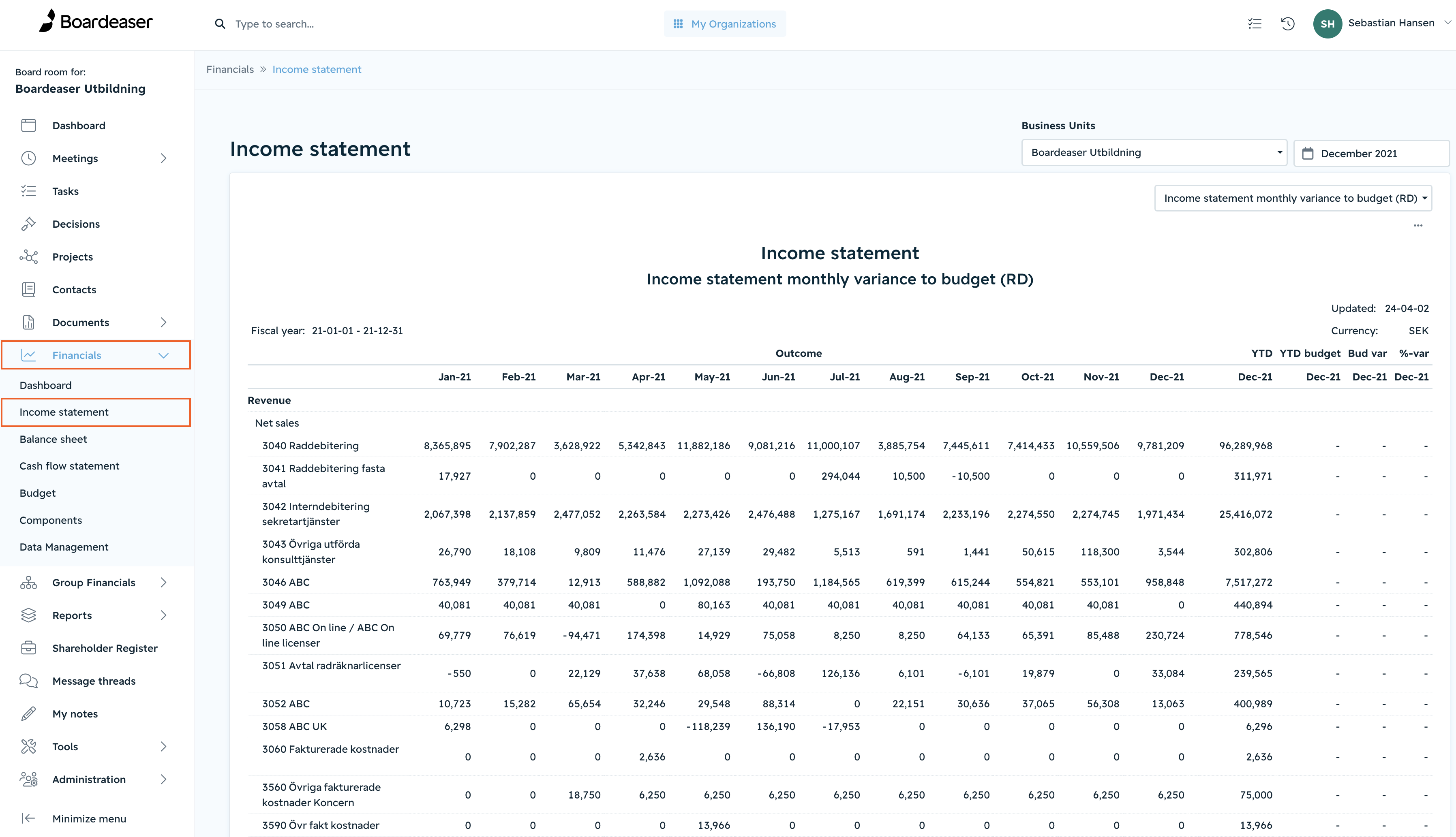This screenshot has height=837, width=1456.
Task: Click the Administration people icon
Action: pos(28,779)
